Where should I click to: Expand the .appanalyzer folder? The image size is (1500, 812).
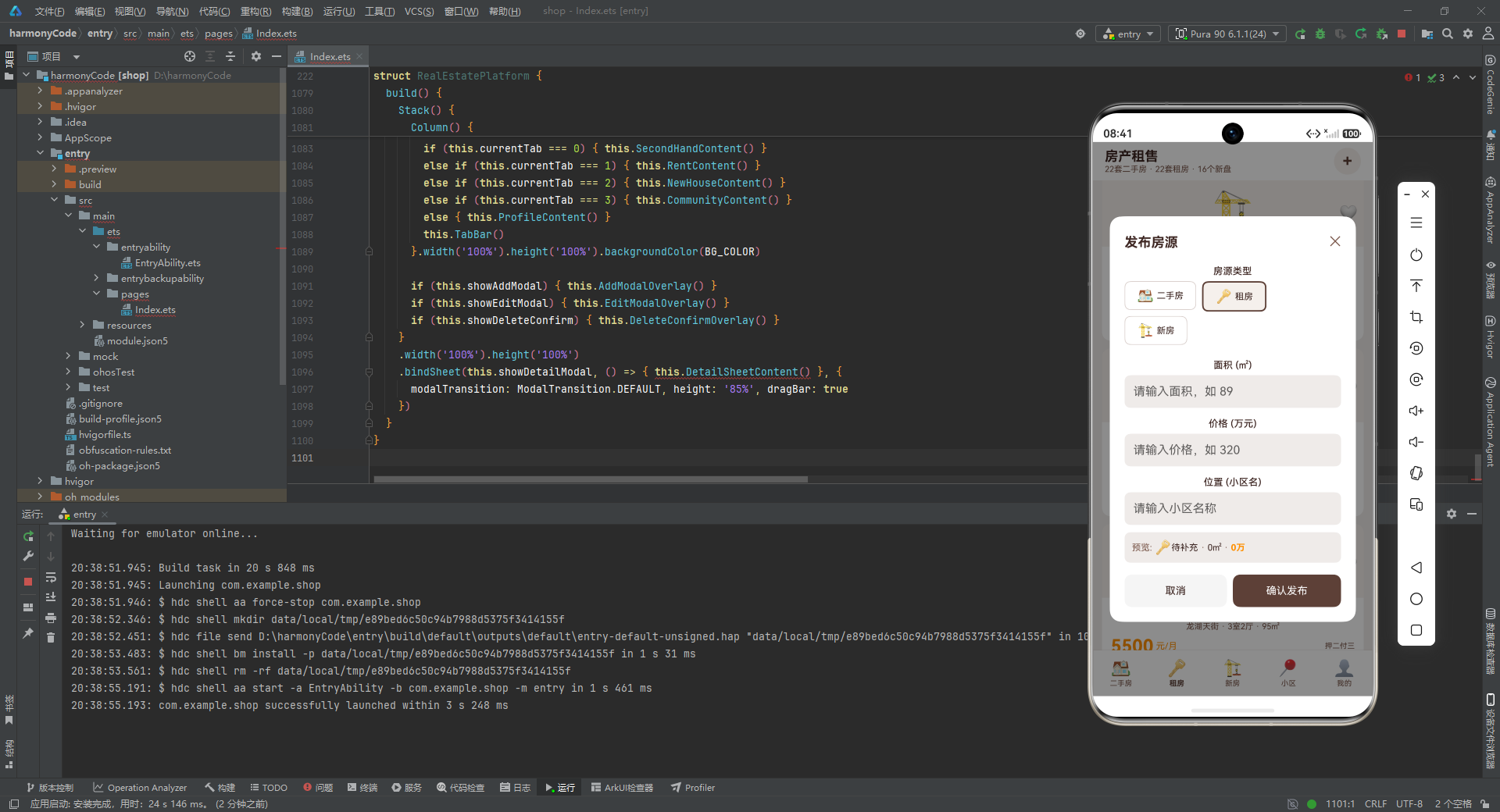[x=40, y=91]
